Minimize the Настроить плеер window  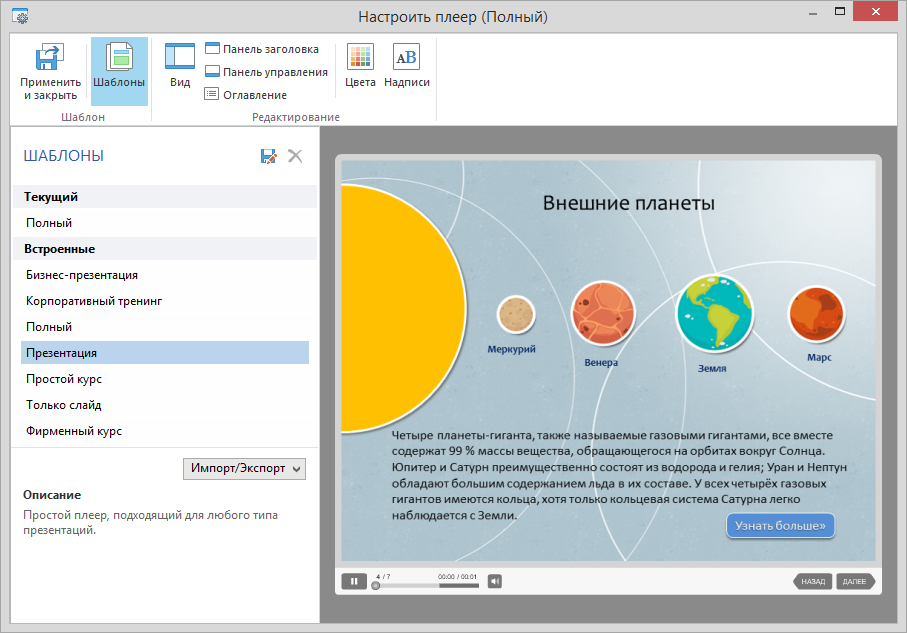pos(813,13)
